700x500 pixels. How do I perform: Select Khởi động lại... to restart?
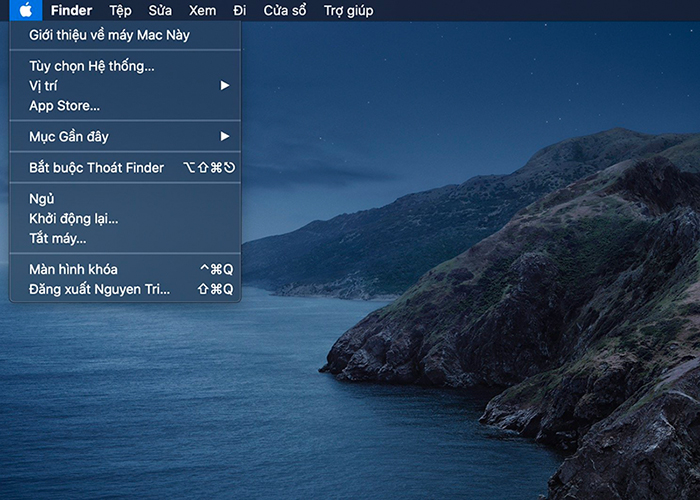tap(125, 219)
